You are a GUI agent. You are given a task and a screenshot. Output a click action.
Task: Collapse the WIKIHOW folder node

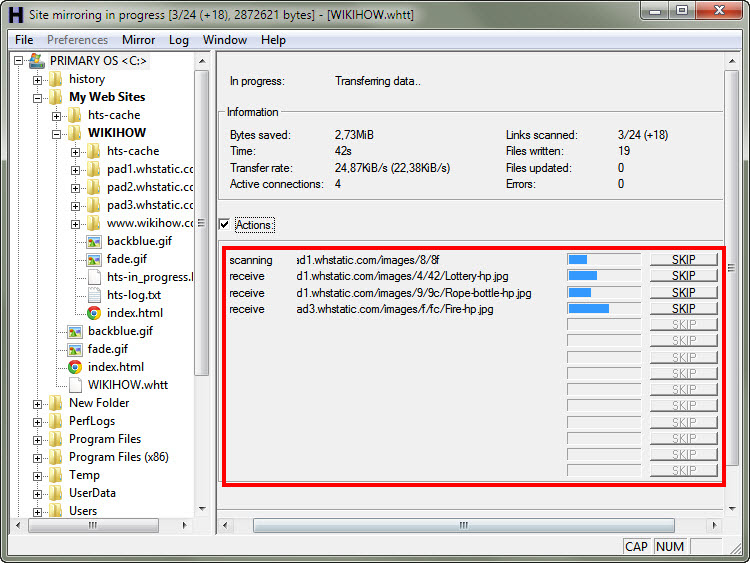coord(56,134)
